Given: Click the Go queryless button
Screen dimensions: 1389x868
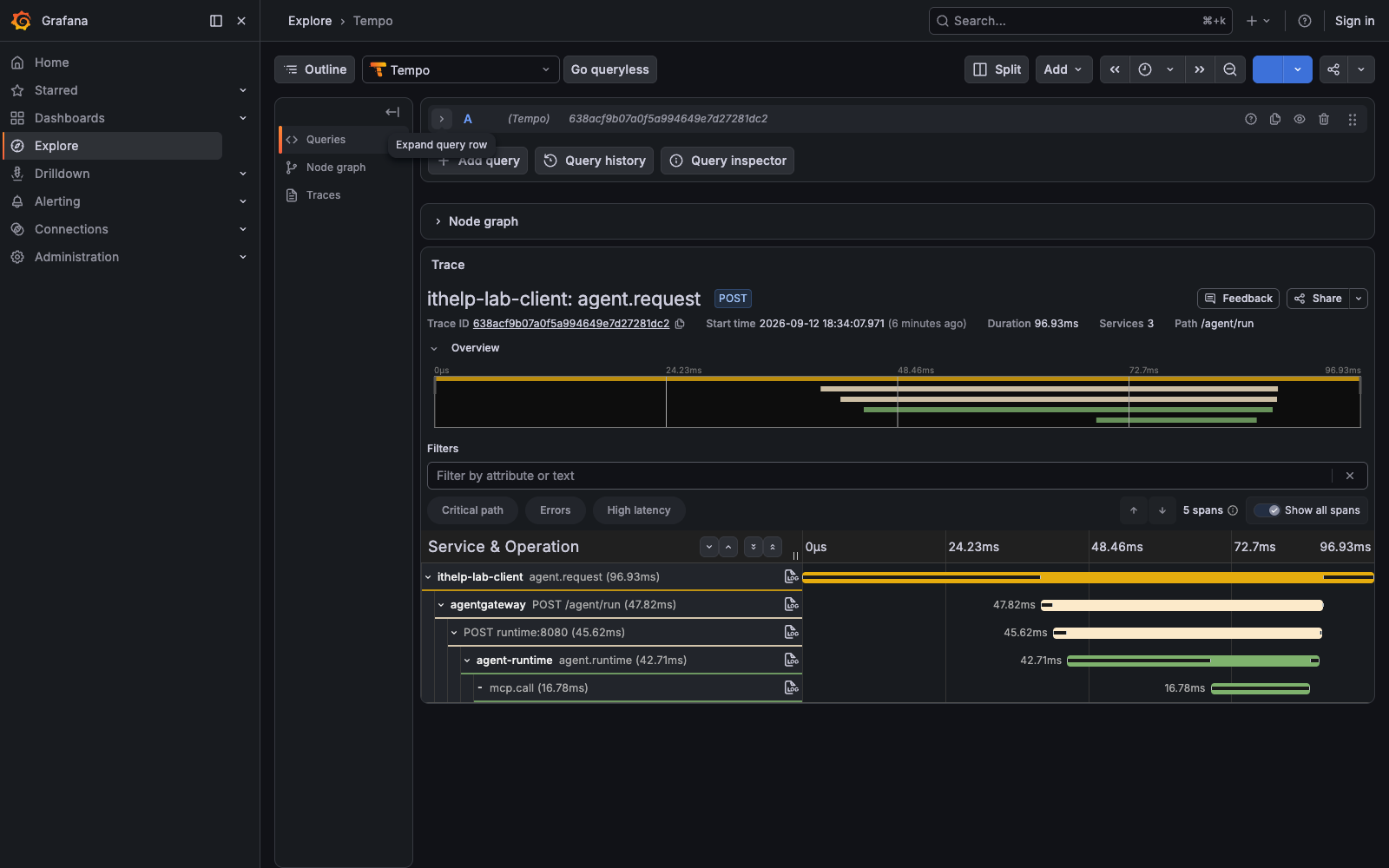Looking at the screenshot, I should [609, 69].
